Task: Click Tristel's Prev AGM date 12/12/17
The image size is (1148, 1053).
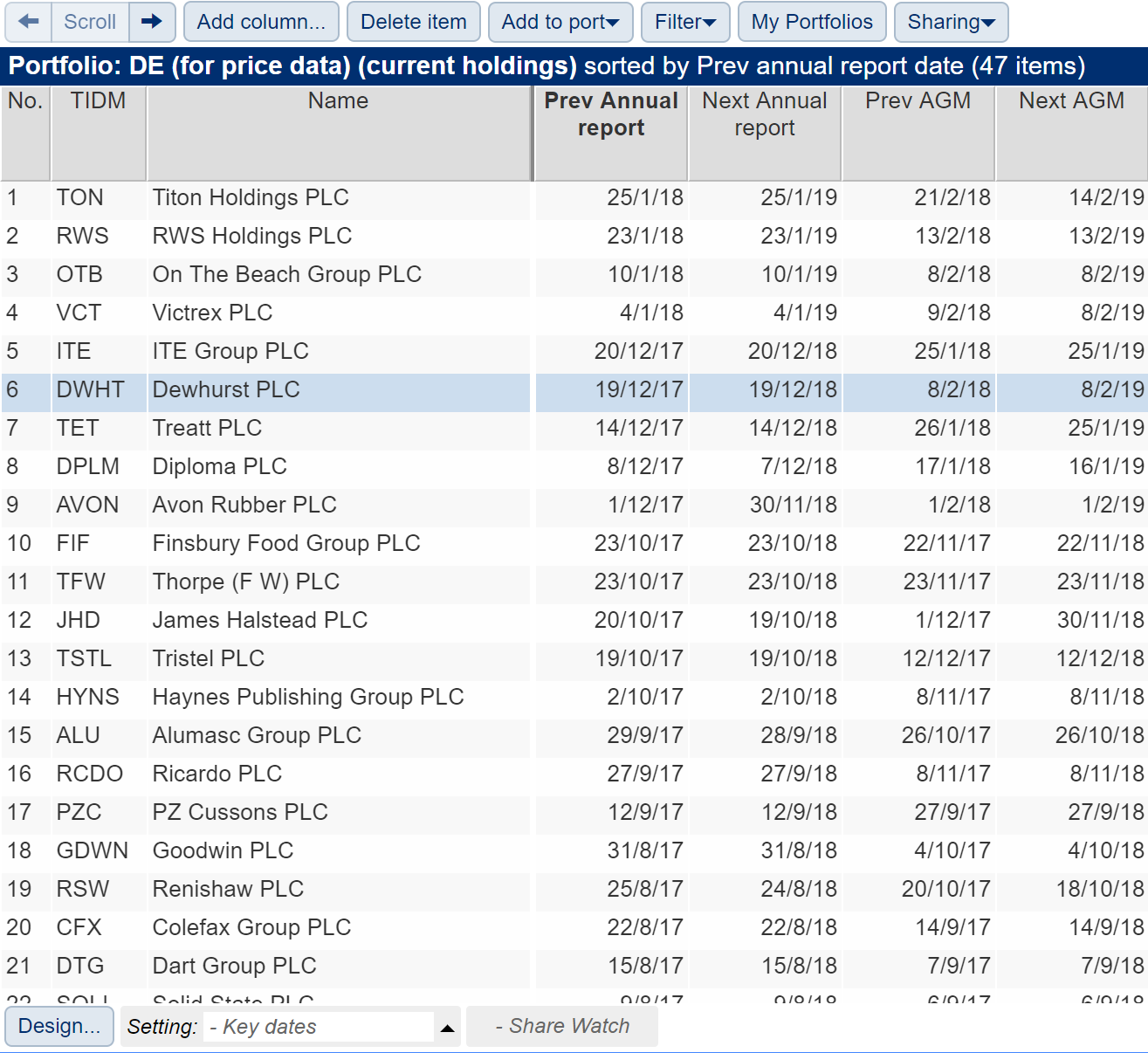Action: (x=946, y=658)
